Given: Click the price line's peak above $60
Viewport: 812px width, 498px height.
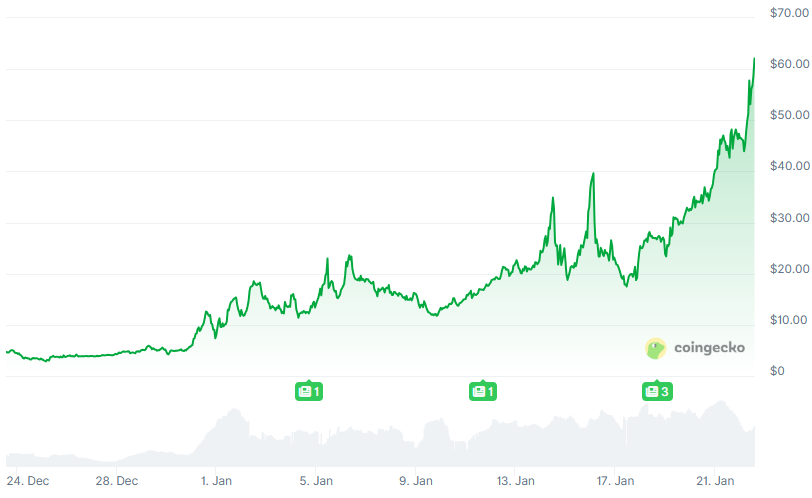Looking at the screenshot, I should (x=754, y=59).
